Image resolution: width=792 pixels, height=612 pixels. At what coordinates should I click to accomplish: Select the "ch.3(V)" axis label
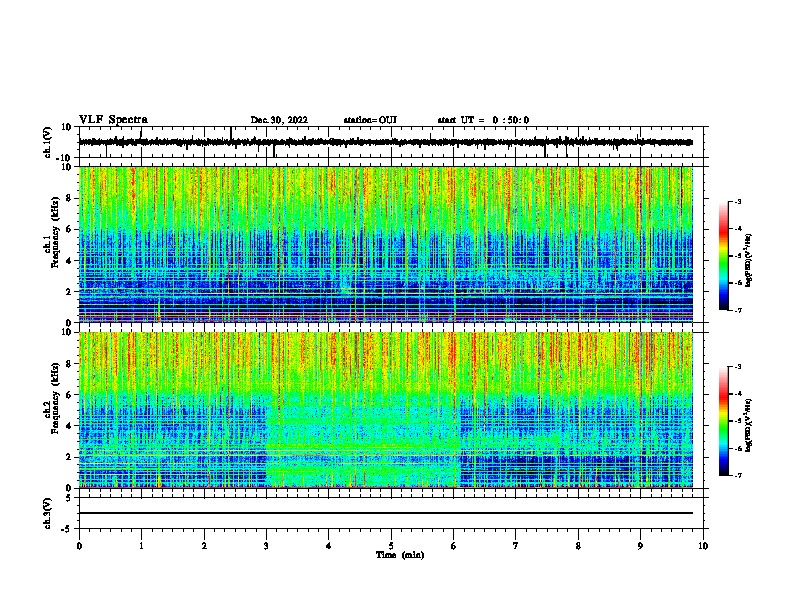(x=48, y=513)
